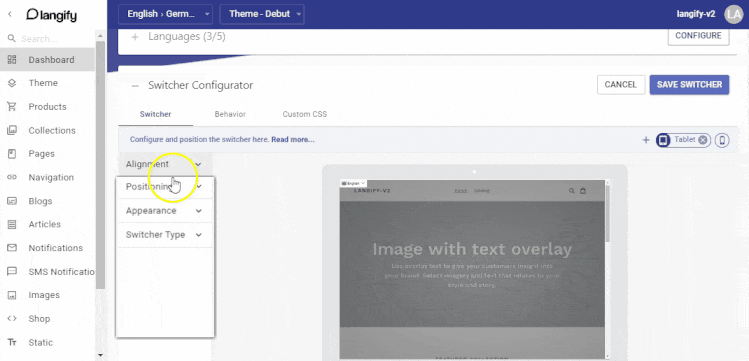The width and height of the screenshot is (749, 361).
Task: Open the Dashboard sidebar item
Action: 48,60
